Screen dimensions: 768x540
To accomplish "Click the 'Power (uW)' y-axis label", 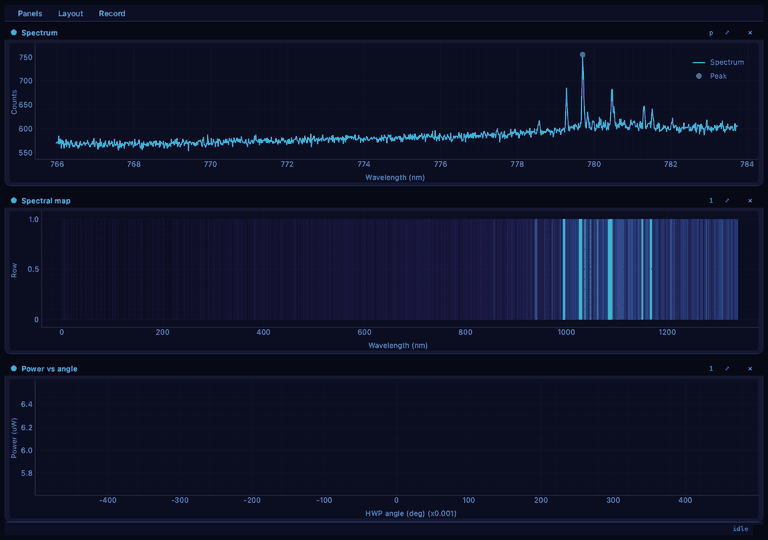I will [14, 438].
